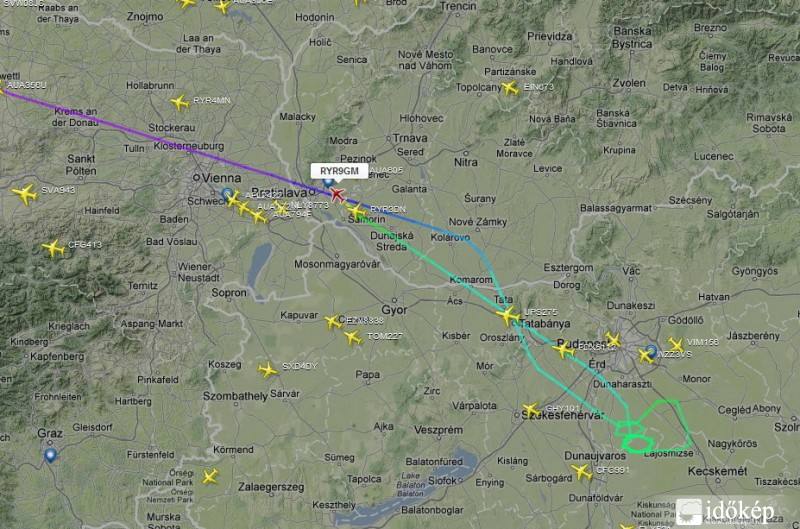The height and width of the screenshot is (529, 800).
Task: Select the SVA943 aircraft icon
Action: (24, 194)
